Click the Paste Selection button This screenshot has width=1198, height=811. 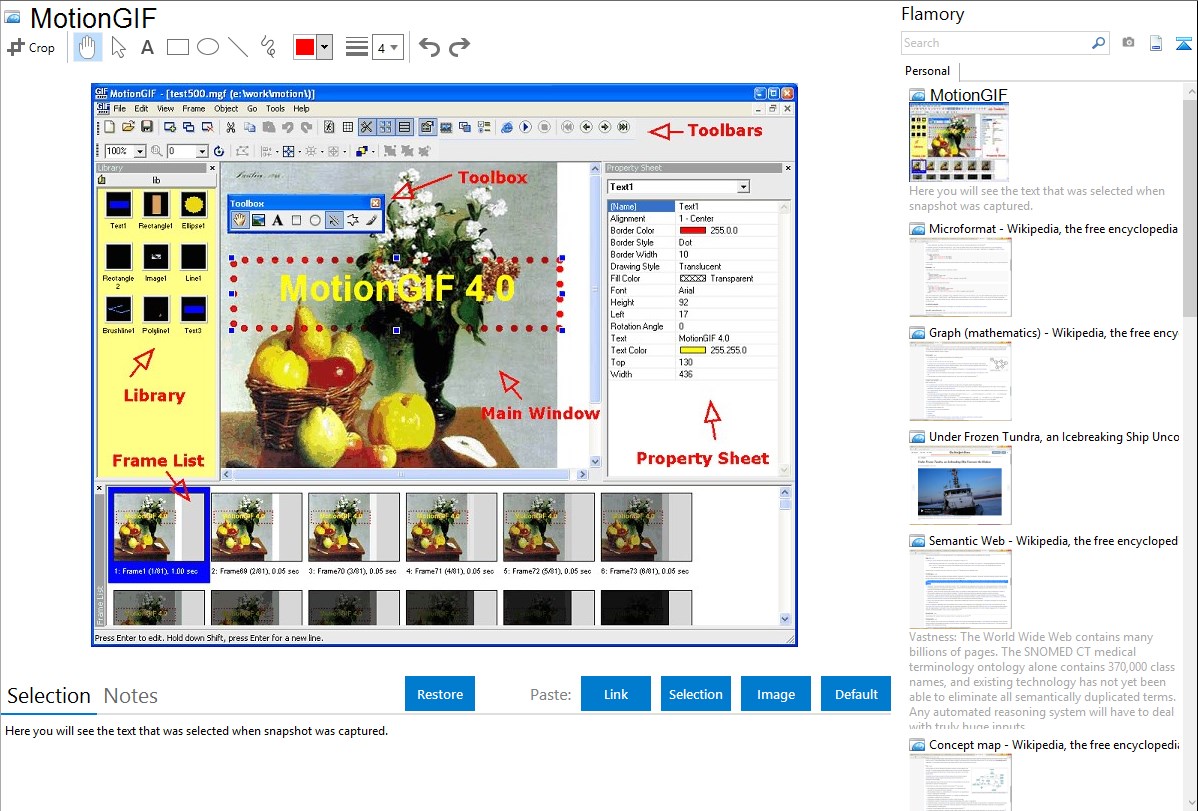(695, 694)
